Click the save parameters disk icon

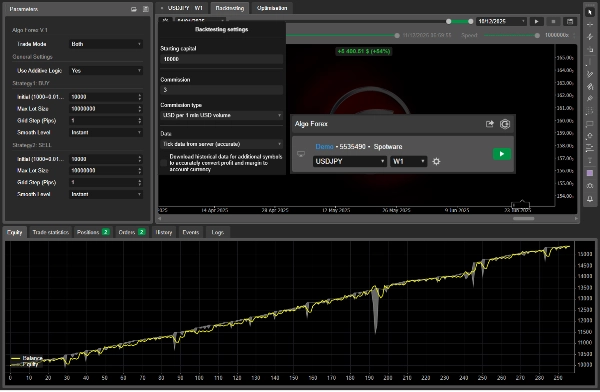(x=146, y=9)
